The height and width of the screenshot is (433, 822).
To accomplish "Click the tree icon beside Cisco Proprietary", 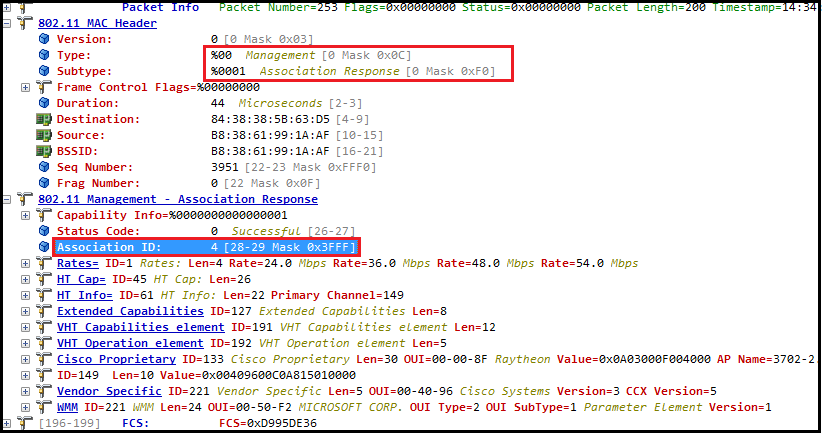I will (44, 359).
